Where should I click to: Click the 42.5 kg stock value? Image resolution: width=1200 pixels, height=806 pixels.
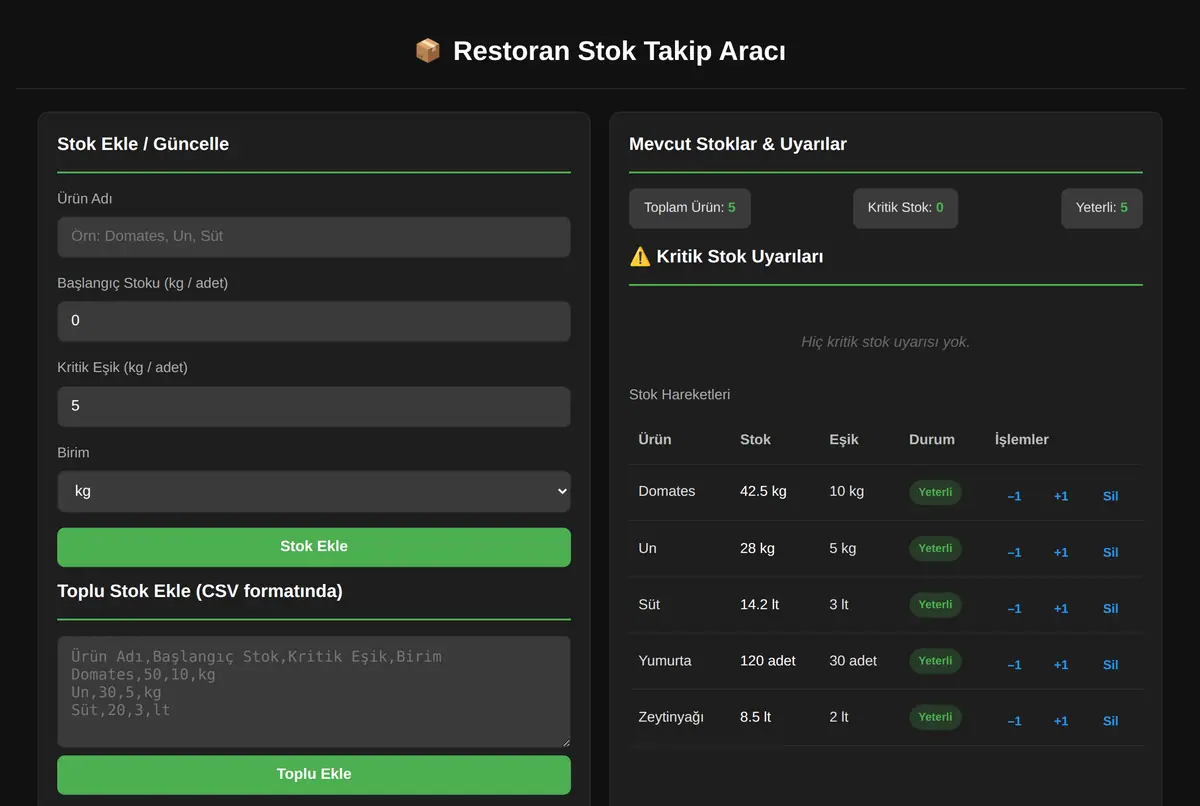(x=763, y=491)
